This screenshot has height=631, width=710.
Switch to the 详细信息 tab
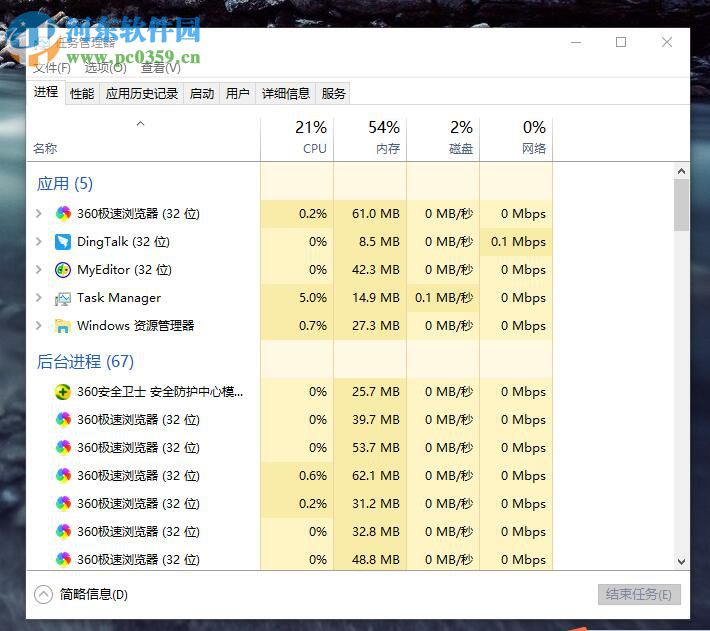pos(286,94)
